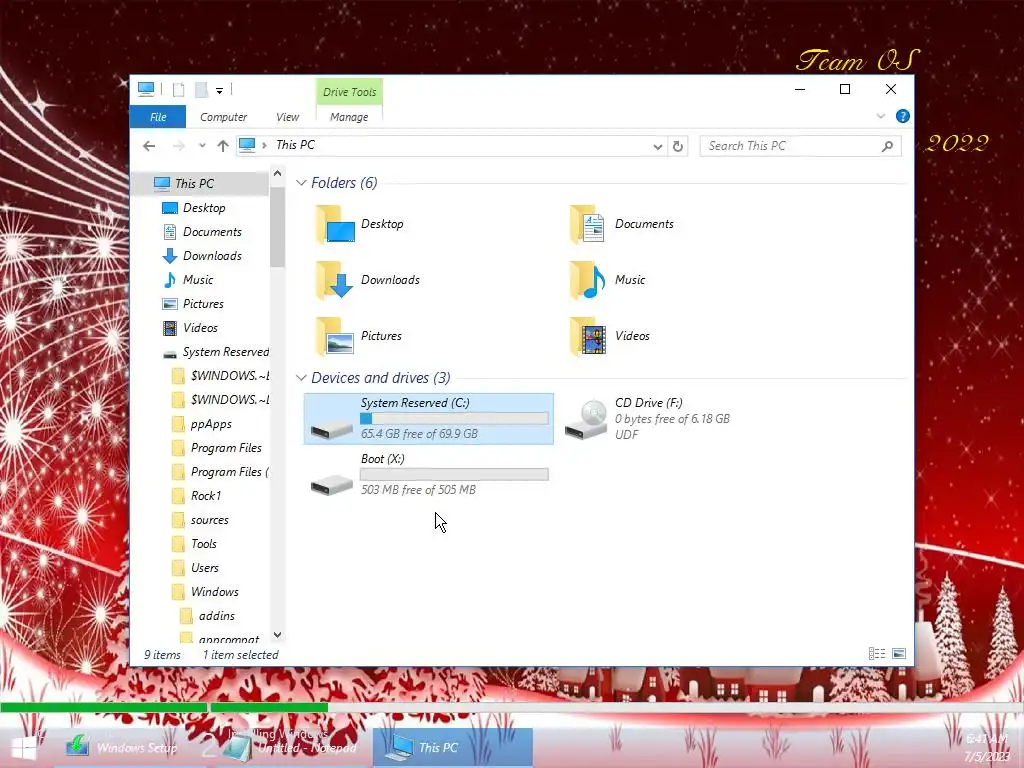The image size is (1024, 768).
Task: Go up one level with the Up arrow
Action: pyautogui.click(x=223, y=146)
